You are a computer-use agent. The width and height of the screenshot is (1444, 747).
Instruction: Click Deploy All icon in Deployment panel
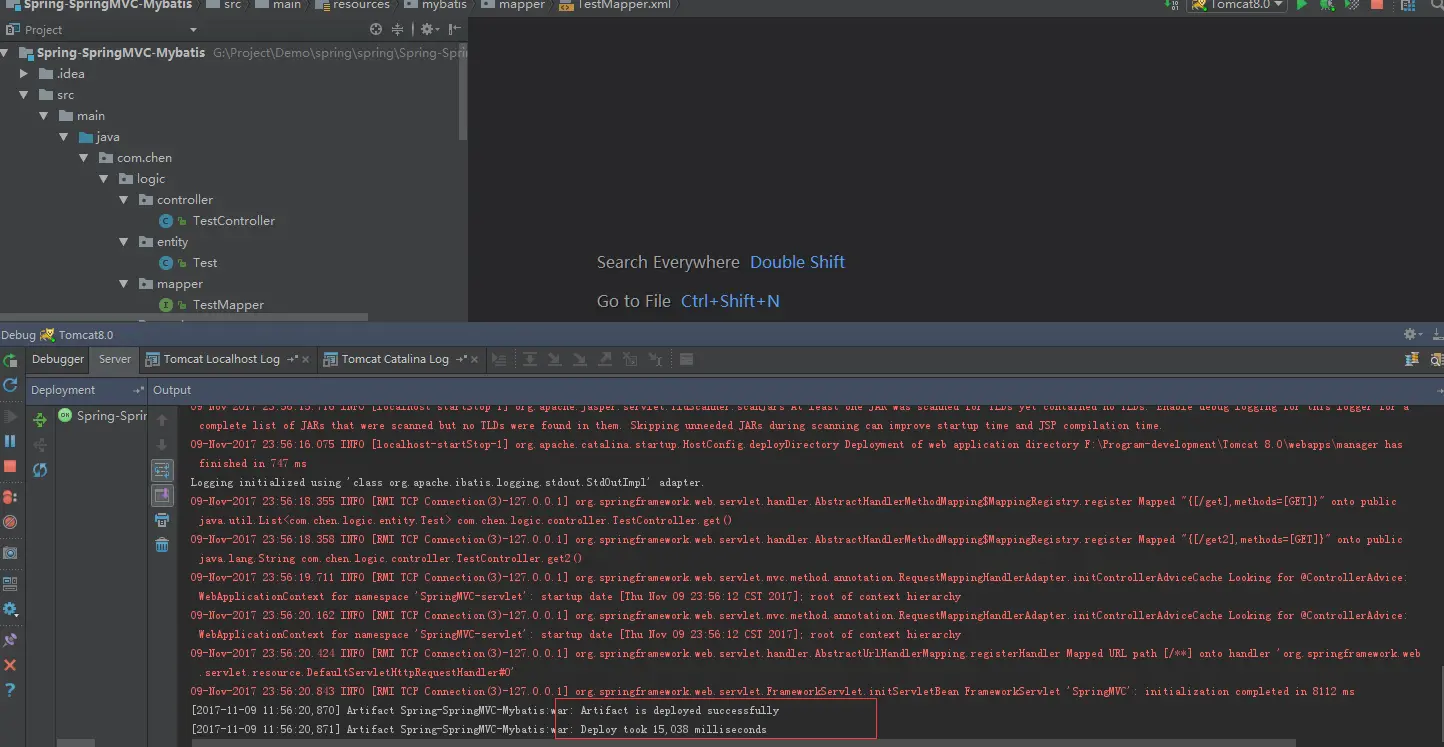[40, 420]
